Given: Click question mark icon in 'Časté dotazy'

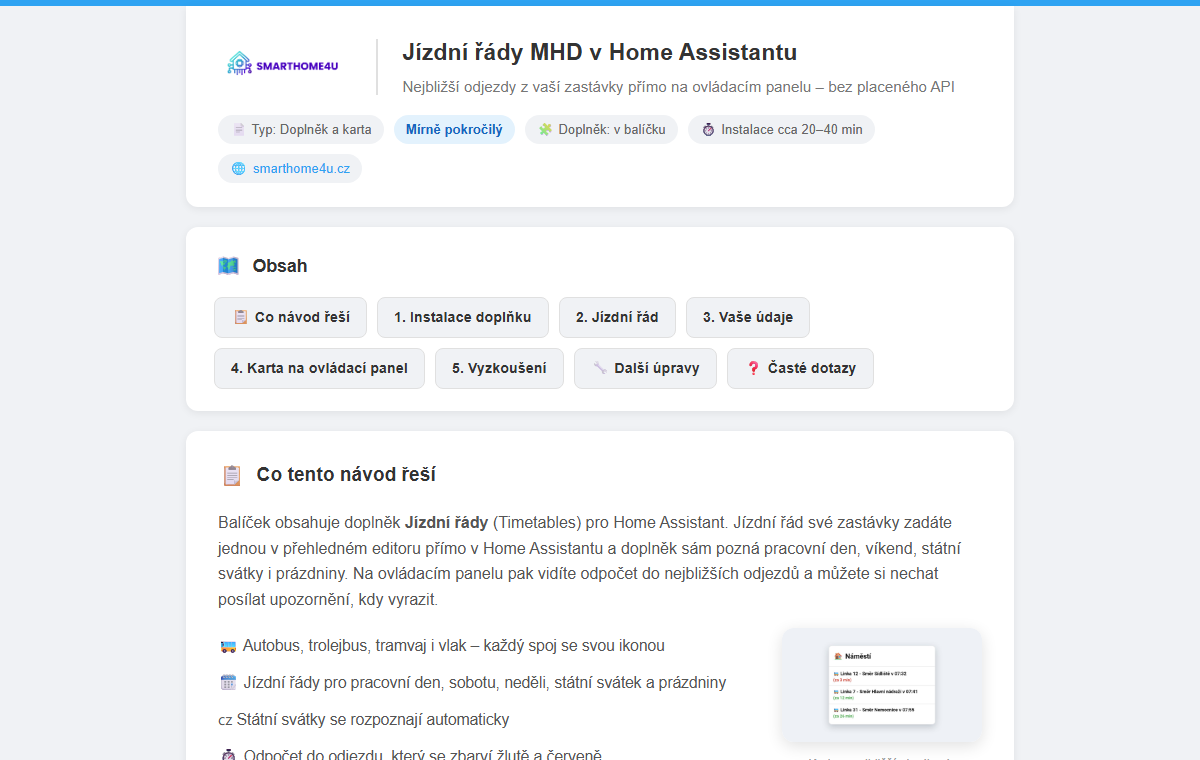Looking at the screenshot, I should coord(753,368).
